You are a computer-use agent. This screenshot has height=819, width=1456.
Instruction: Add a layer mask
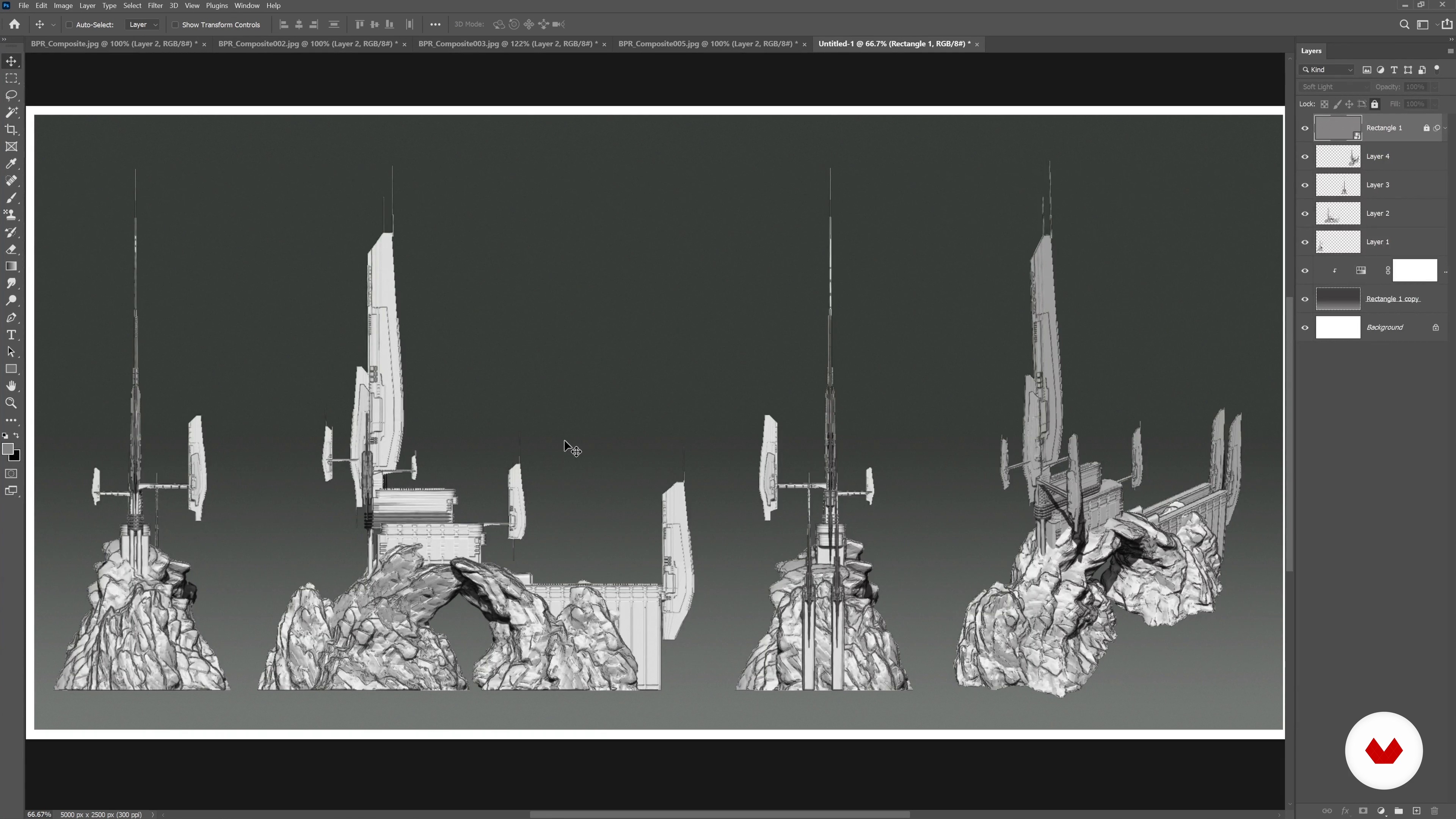pos(1363,811)
